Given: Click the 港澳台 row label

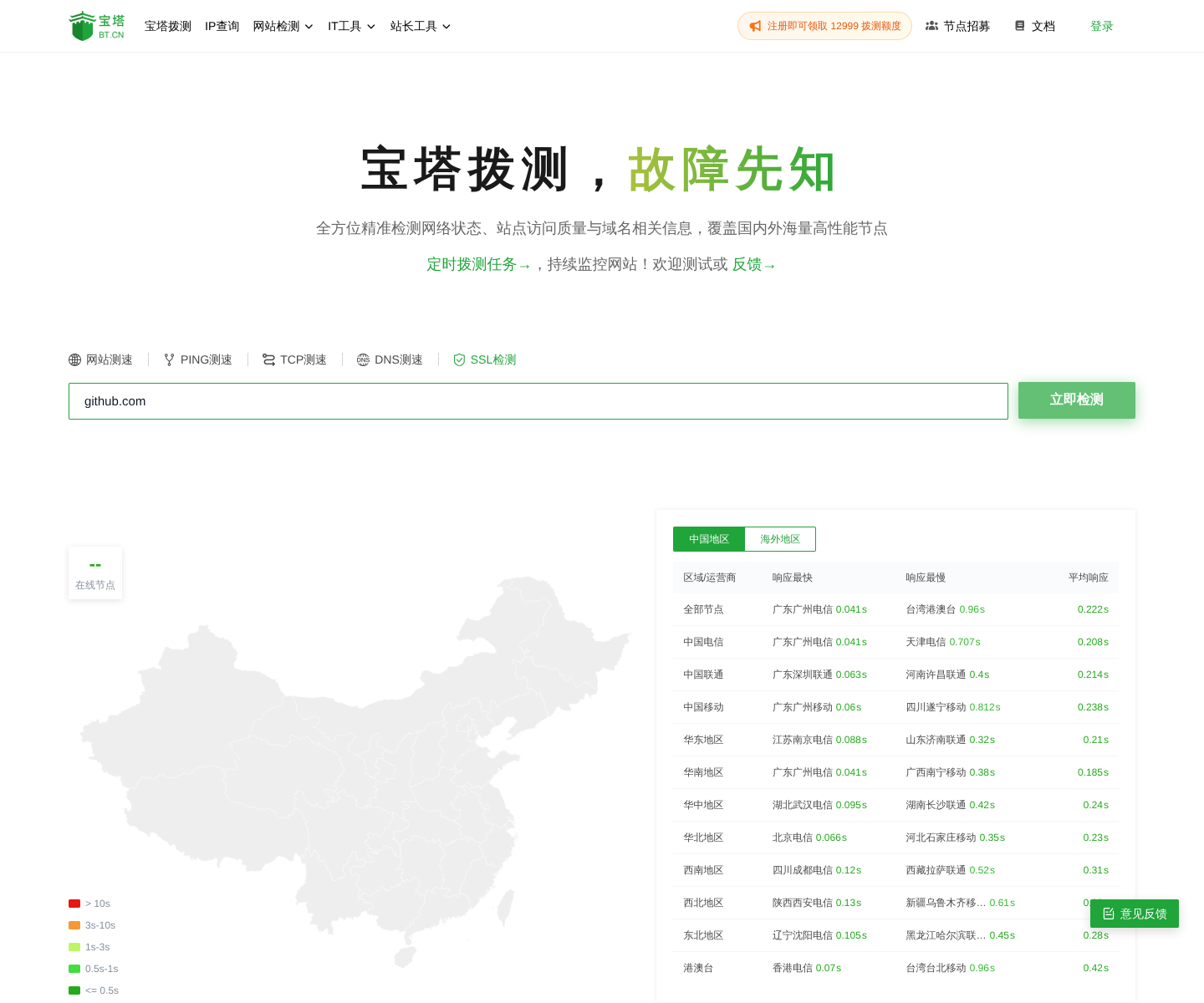Looking at the screenshot, I should coord(698,968).
